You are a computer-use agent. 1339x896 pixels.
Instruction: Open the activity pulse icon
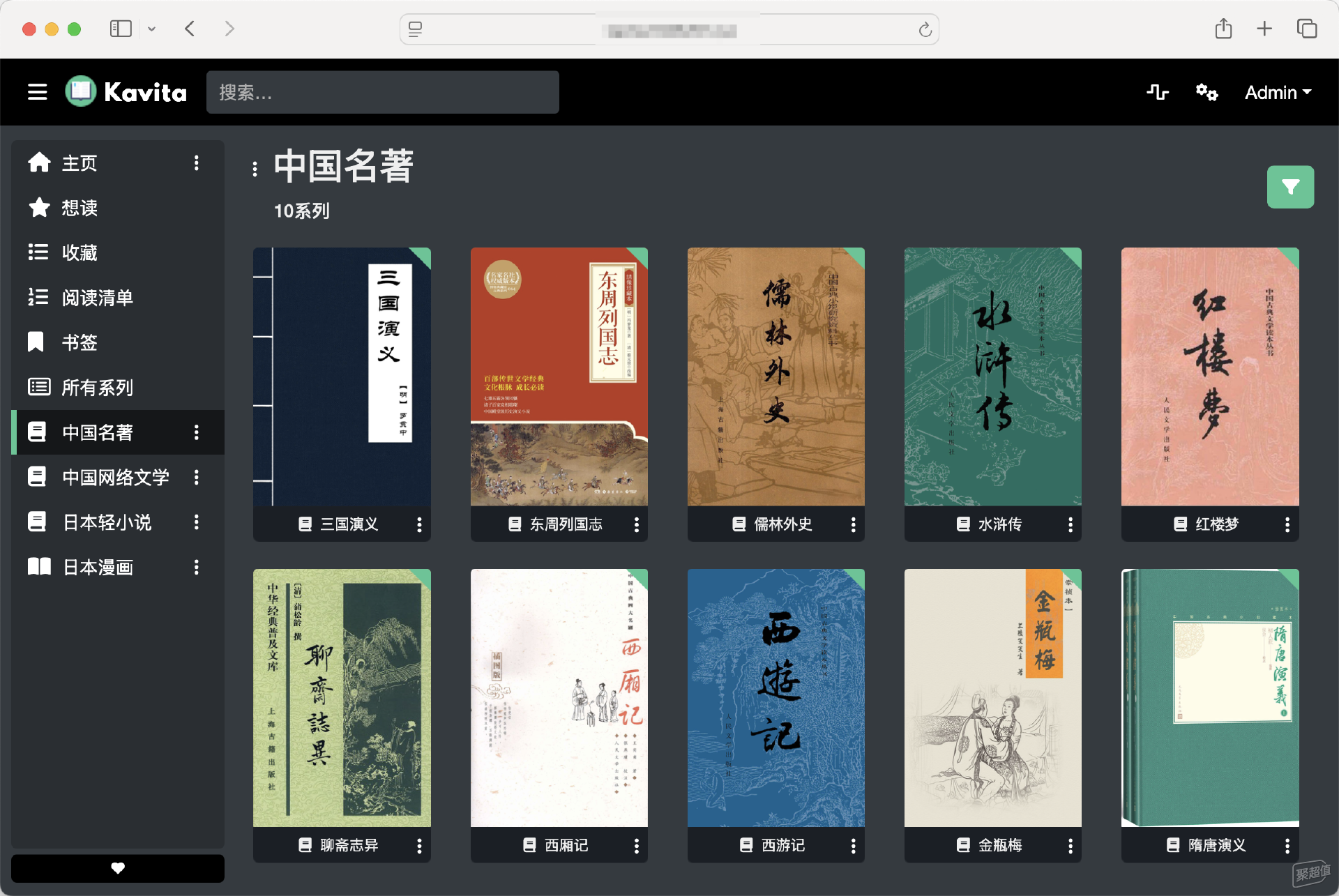pyautogui.click(x=1158, y=92)
